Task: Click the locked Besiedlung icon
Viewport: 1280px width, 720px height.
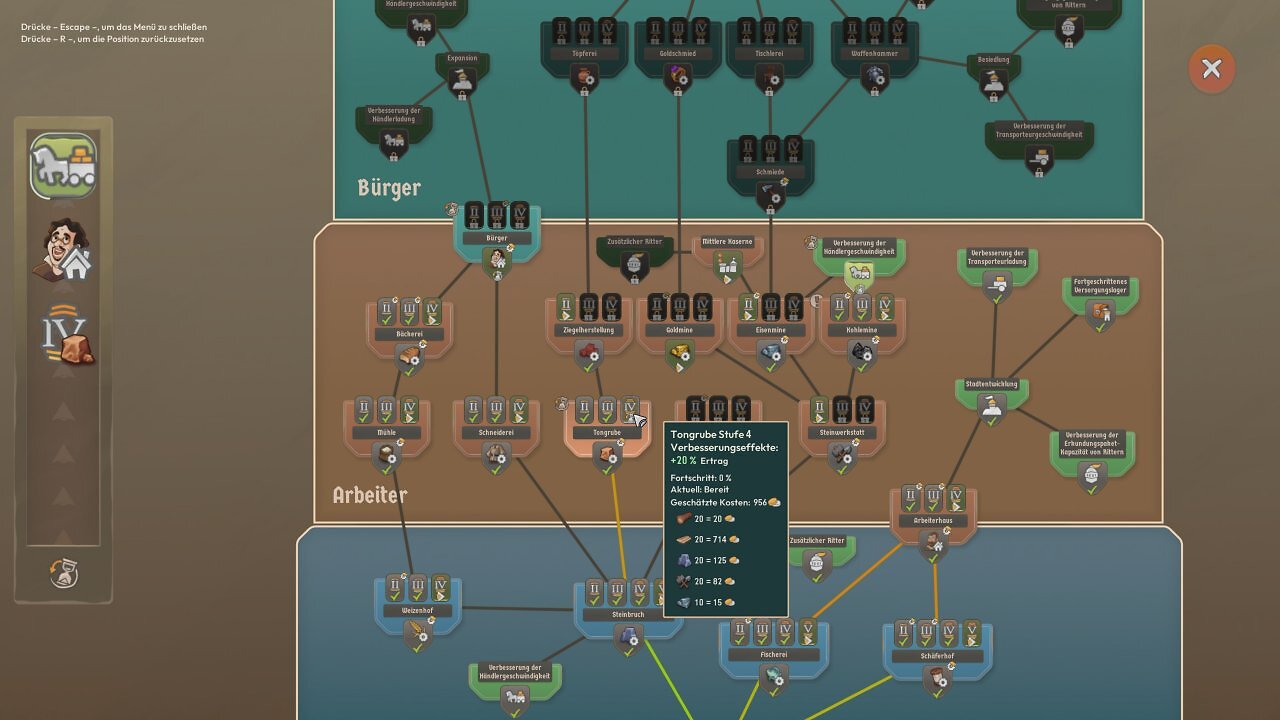Action: (x=993, y=84)
